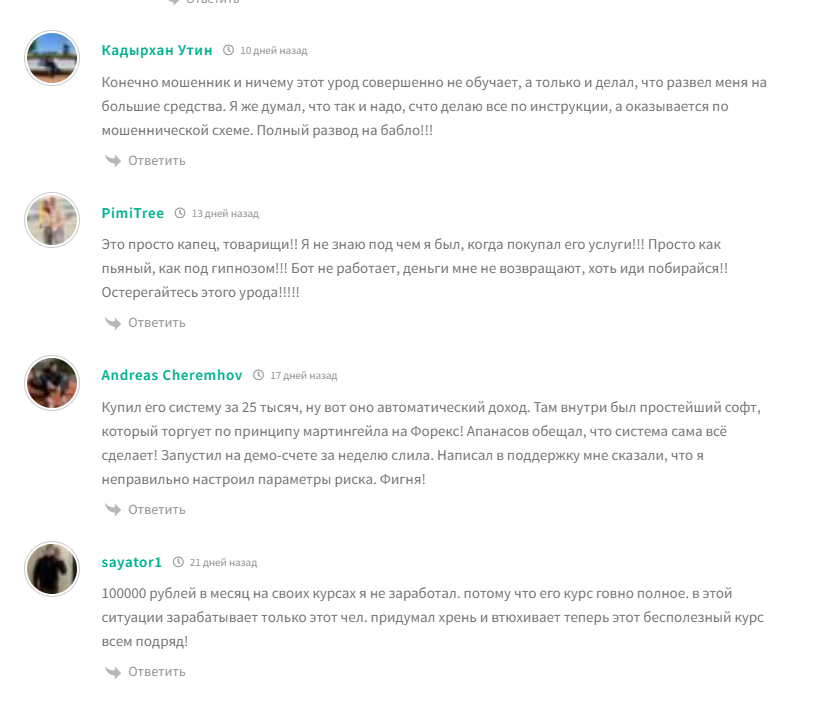Select the sayator1 username
This screenshot has height=706, width=827.
click(132, 562)
